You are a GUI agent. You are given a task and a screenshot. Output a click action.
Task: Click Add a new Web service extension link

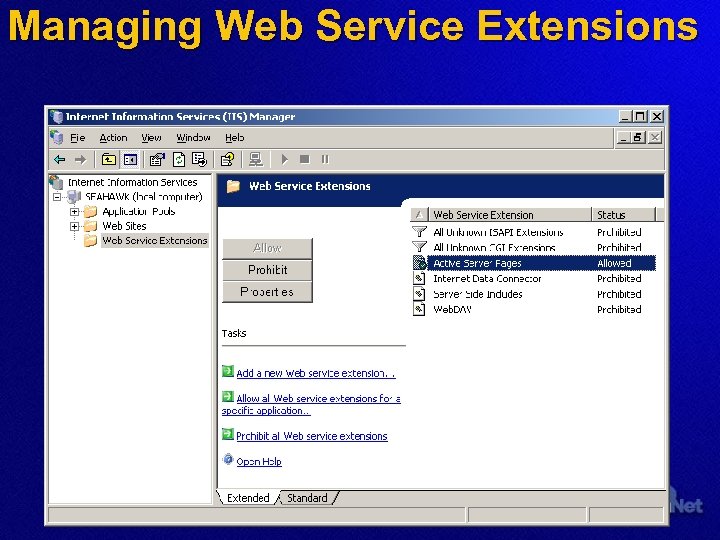[x=315, y=373]
